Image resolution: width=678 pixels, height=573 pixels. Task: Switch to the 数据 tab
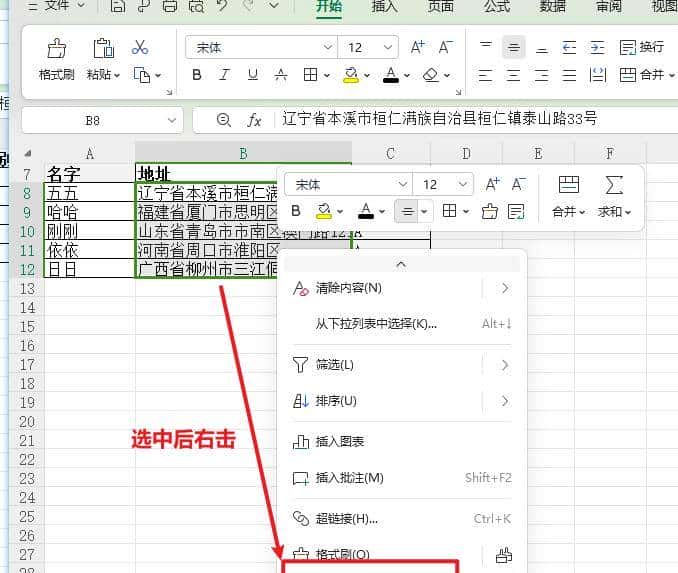tap(553, 6)
